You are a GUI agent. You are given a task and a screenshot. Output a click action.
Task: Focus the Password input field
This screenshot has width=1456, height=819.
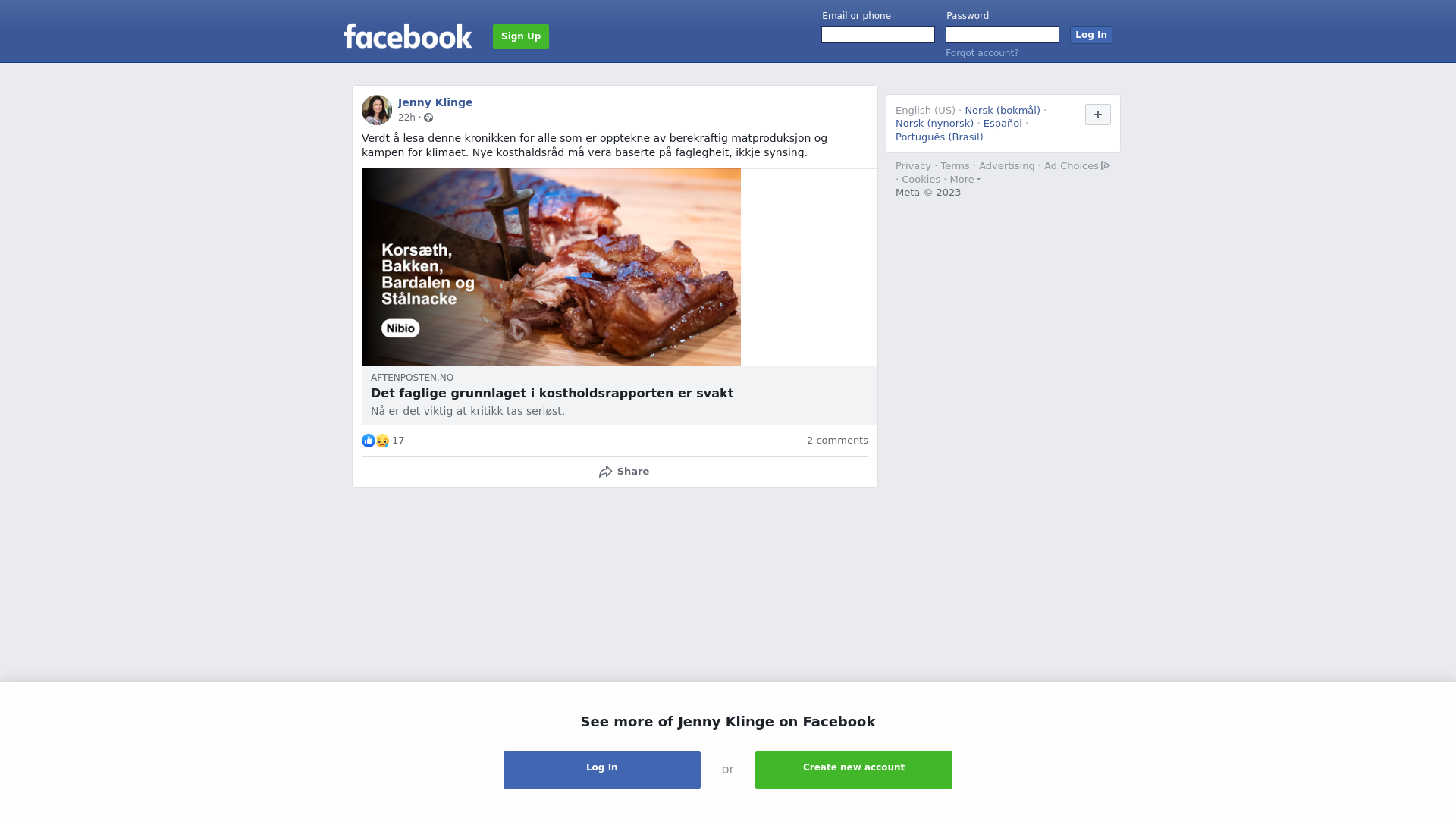pos(1003,35)
